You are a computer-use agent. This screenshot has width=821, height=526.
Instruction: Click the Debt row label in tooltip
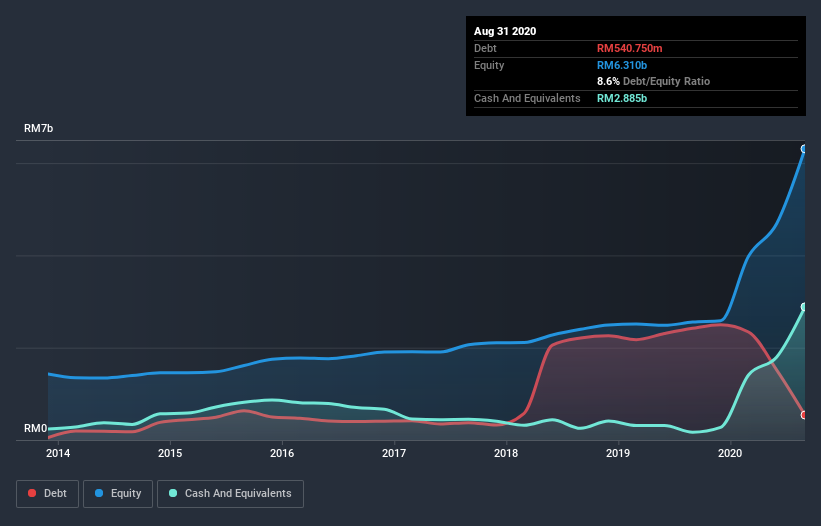pos(485,48)
